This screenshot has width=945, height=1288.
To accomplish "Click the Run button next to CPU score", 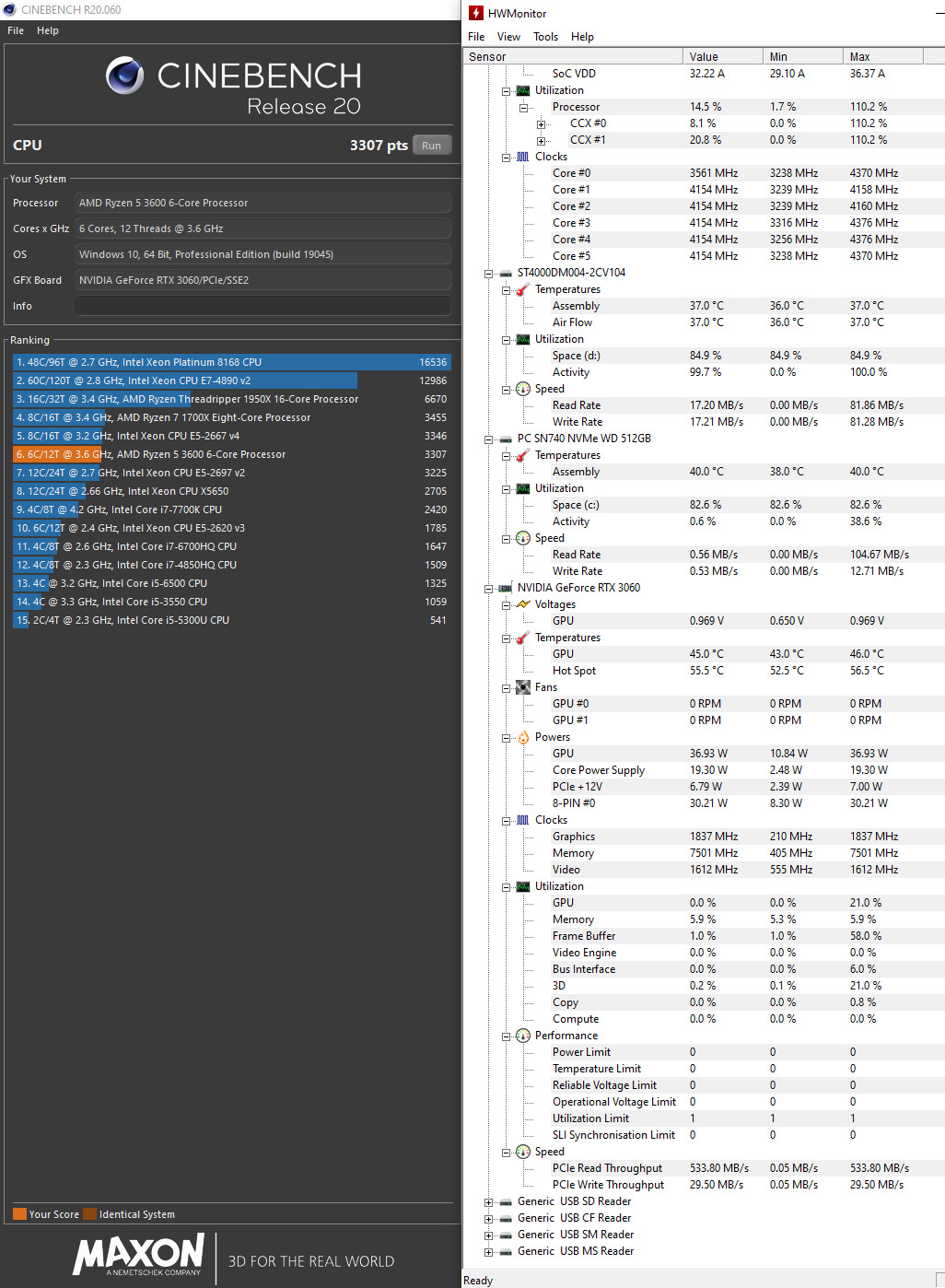I will tap(431, 146).
